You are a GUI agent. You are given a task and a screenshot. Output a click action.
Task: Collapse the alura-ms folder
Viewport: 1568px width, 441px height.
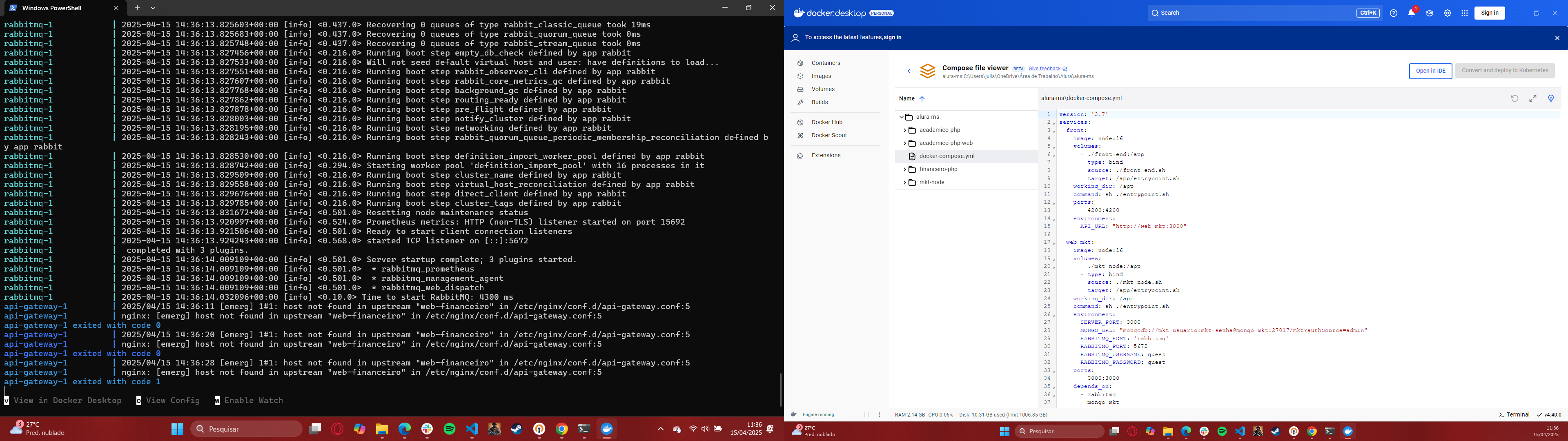pyautogui.click(x=902, y=117)
